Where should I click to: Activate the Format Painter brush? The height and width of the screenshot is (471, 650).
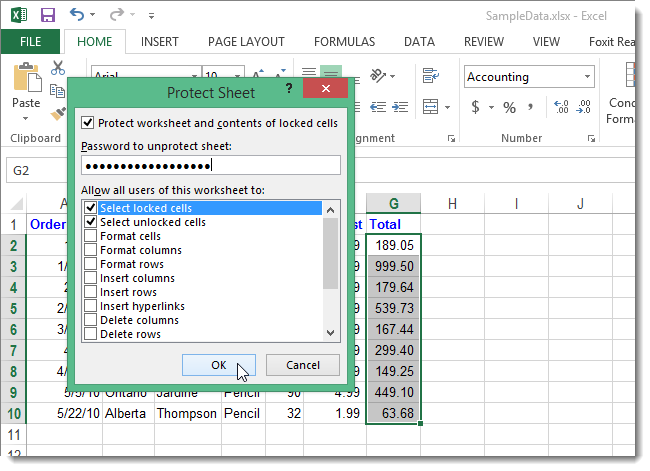58,113
